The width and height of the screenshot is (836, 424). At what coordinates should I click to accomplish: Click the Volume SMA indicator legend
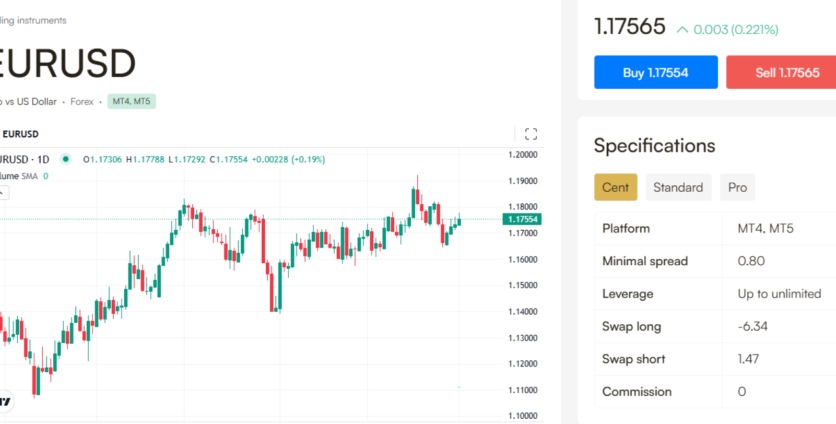pos(22,175)
